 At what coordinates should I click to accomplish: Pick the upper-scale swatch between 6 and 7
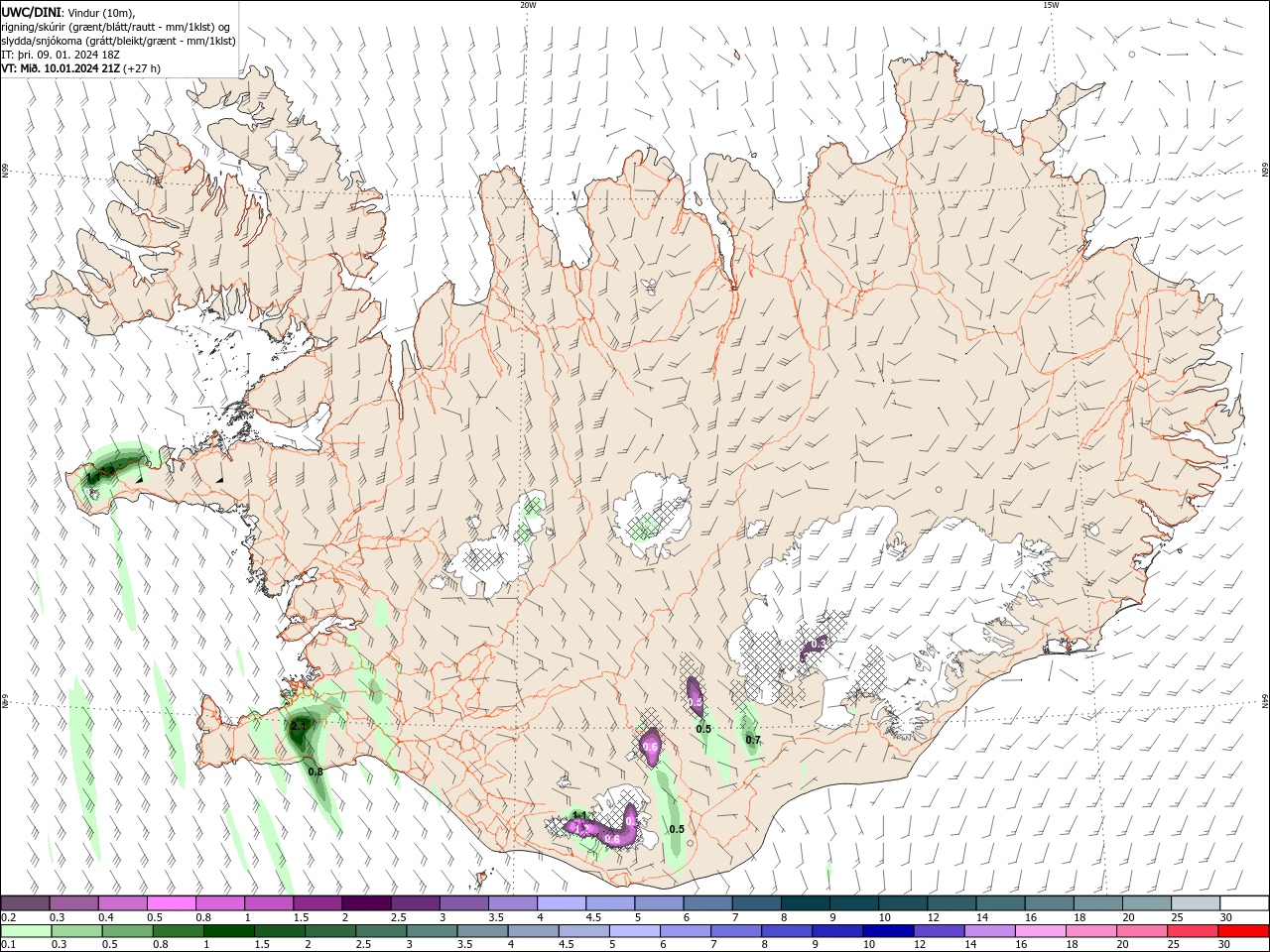point(707,903)
